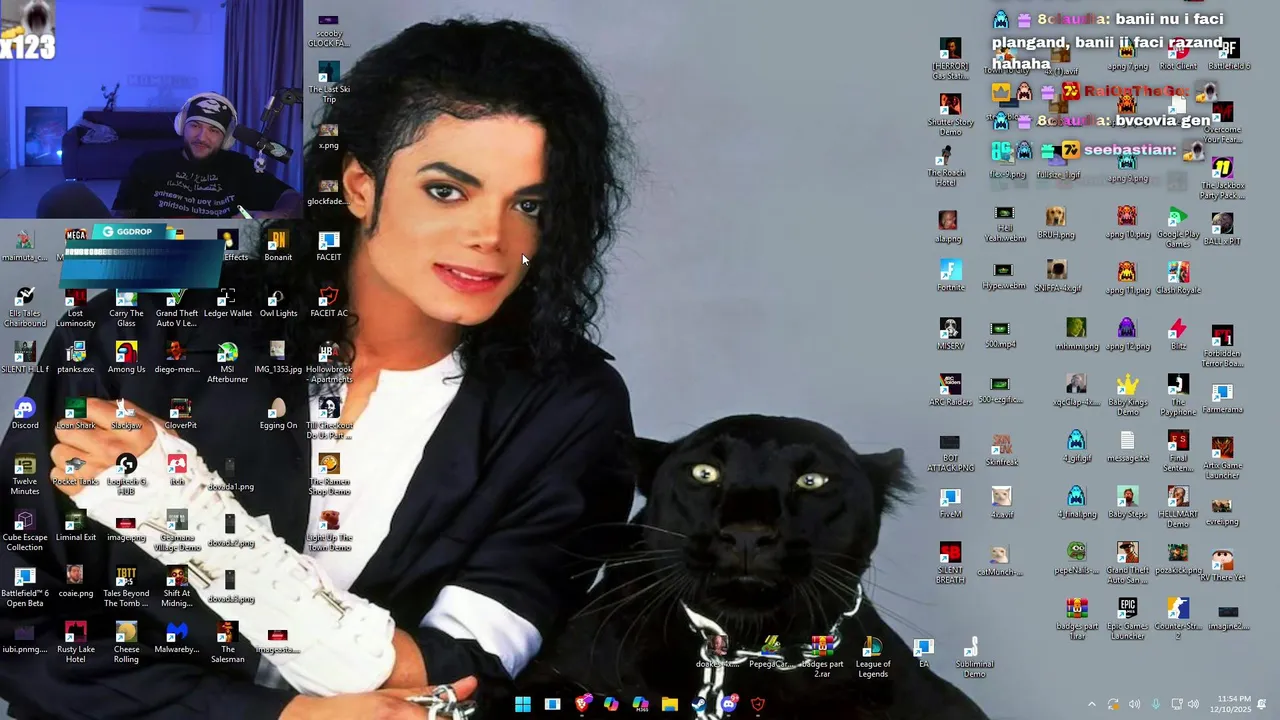Select The Roach Hotel icon

coord(945,166)
